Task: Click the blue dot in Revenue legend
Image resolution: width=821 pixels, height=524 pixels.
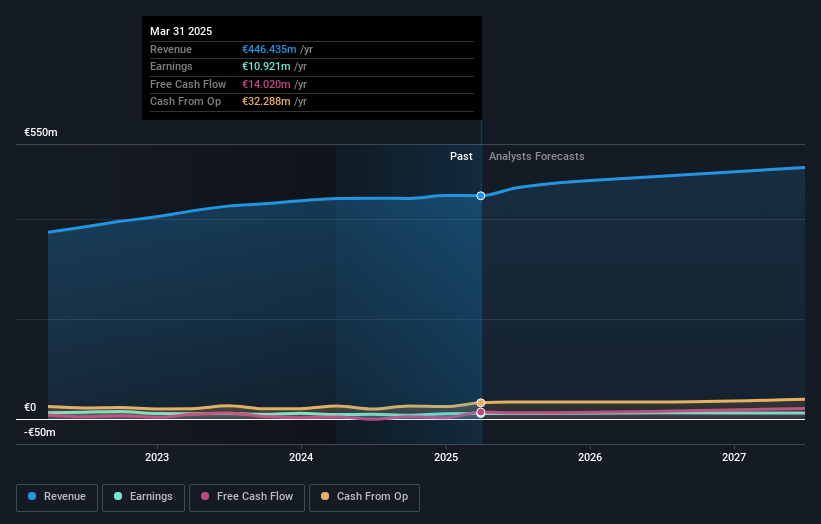Action: 32,496
